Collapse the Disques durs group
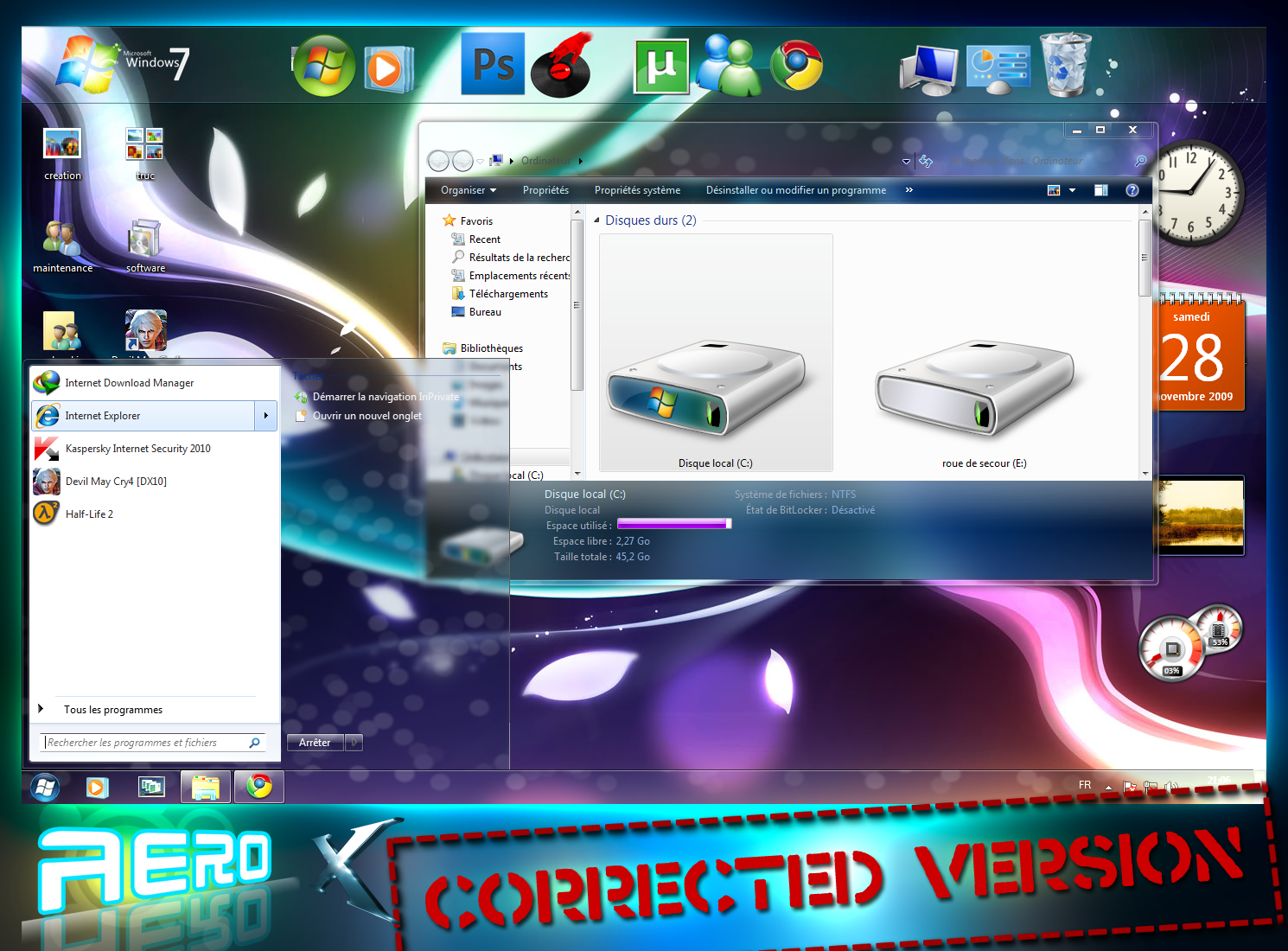This screenshot has width=1288, height=951. tap(596, 220)
